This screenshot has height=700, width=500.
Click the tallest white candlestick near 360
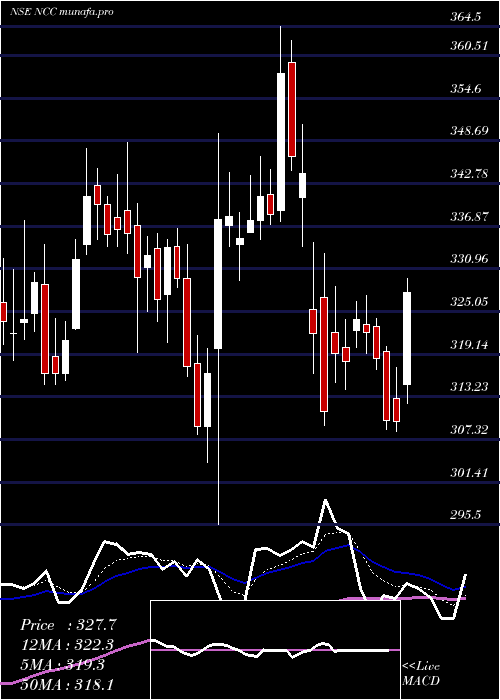281,142
